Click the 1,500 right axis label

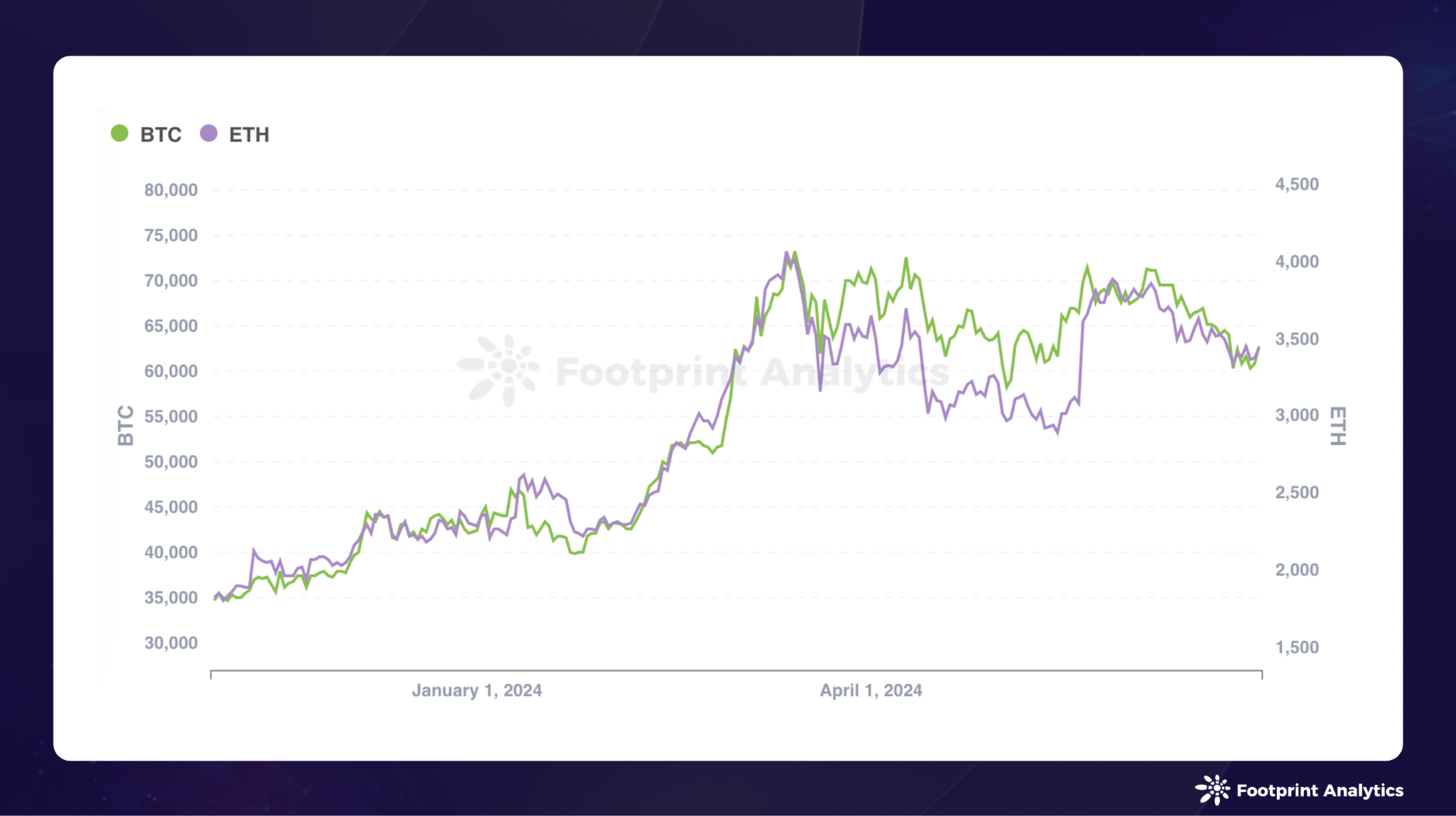[x=1297, y=647]
